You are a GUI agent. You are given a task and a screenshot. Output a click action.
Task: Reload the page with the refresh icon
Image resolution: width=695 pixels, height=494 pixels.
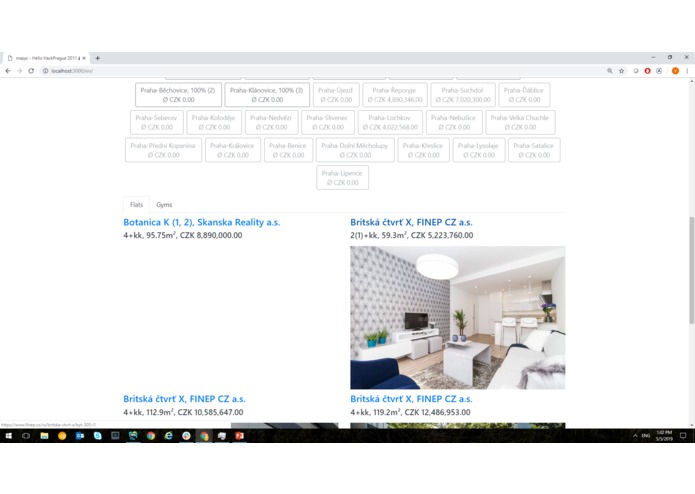click(x=31, y=71)
